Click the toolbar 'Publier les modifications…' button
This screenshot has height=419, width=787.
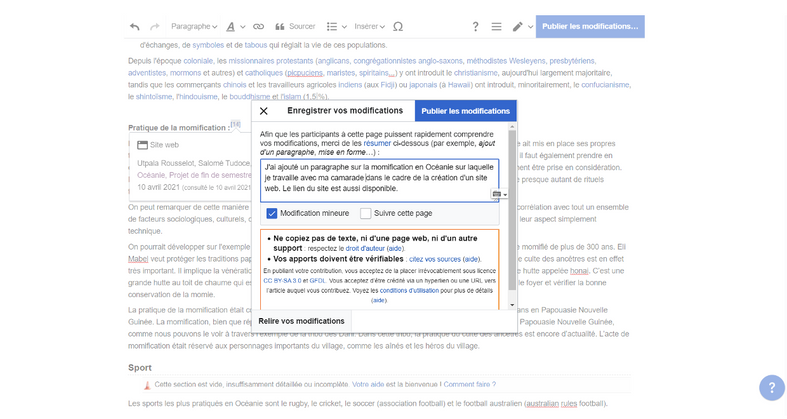point(590,26)
